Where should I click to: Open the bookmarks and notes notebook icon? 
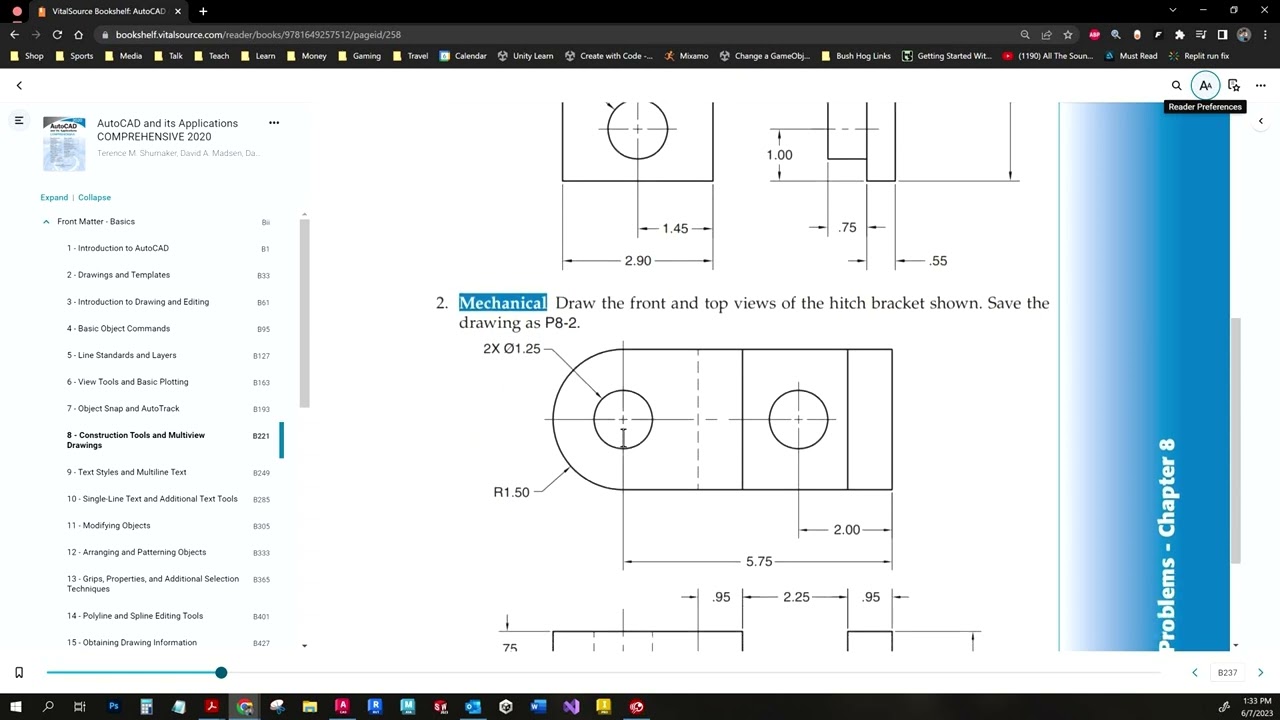point(1233,85)
